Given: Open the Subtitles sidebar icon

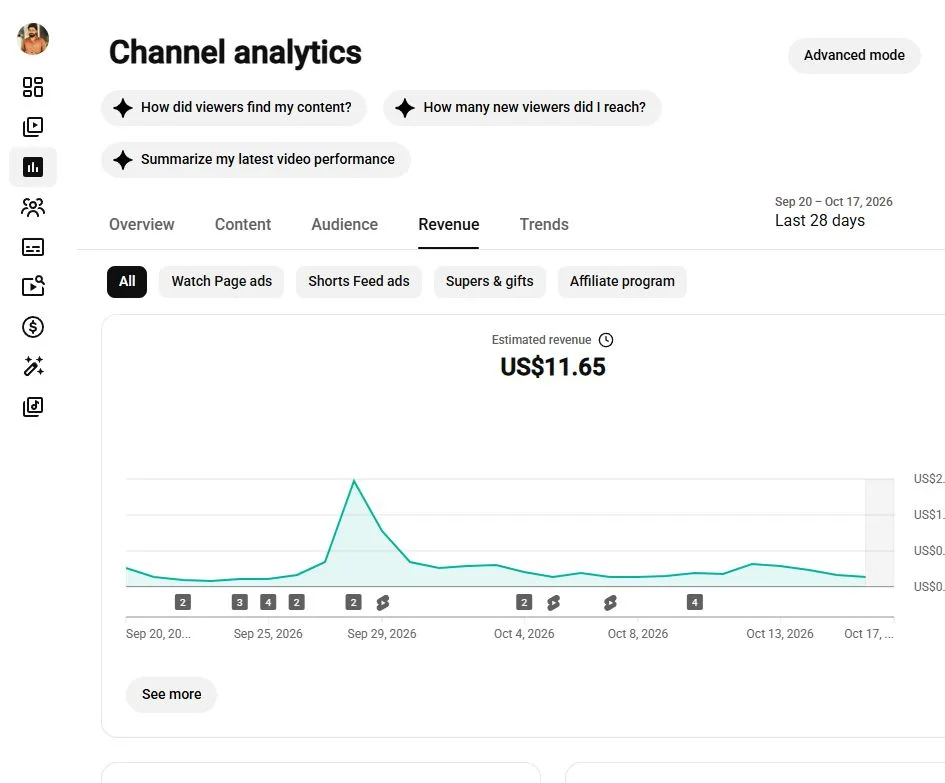Looking at the screenshot, I should point(33,247).
